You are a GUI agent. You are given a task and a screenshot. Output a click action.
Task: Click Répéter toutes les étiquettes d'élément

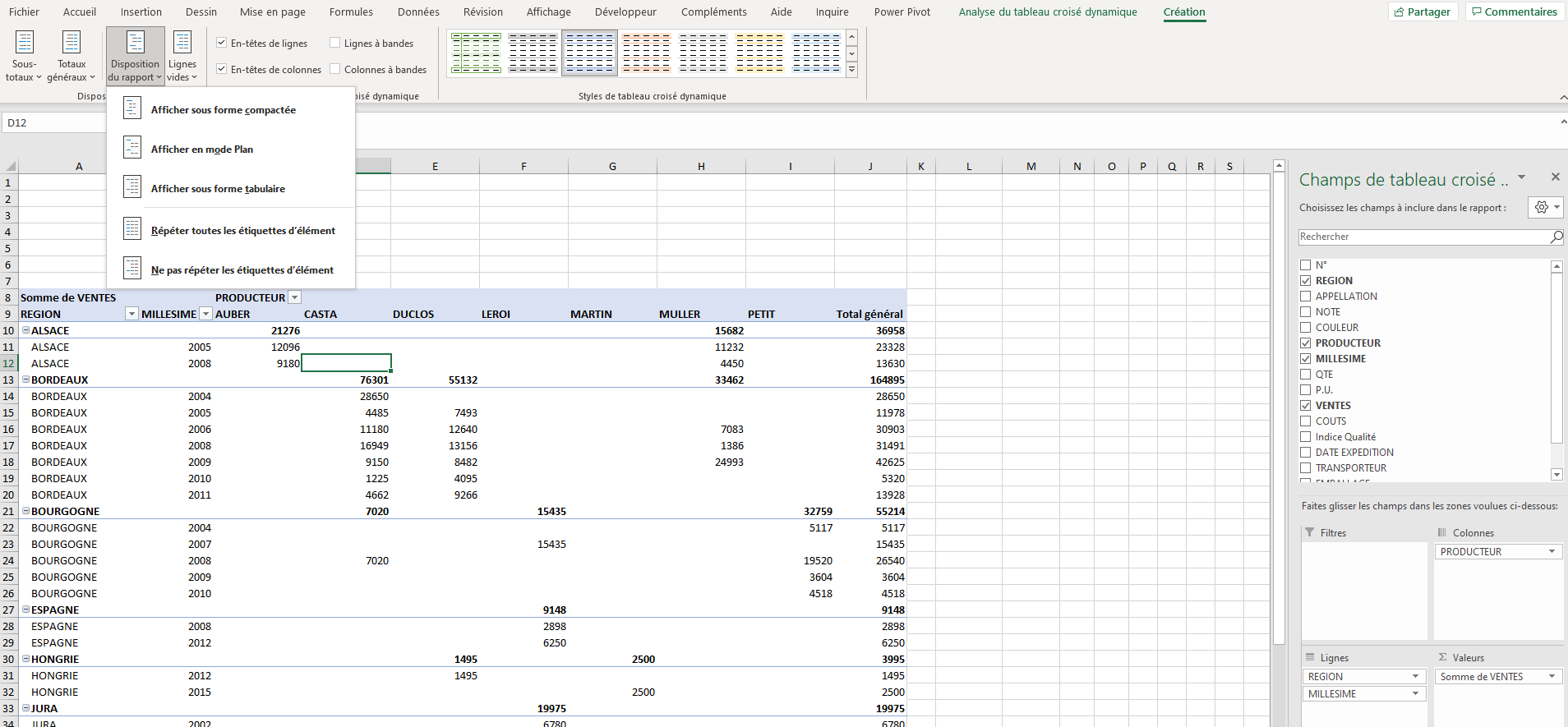tap(242, 231)
